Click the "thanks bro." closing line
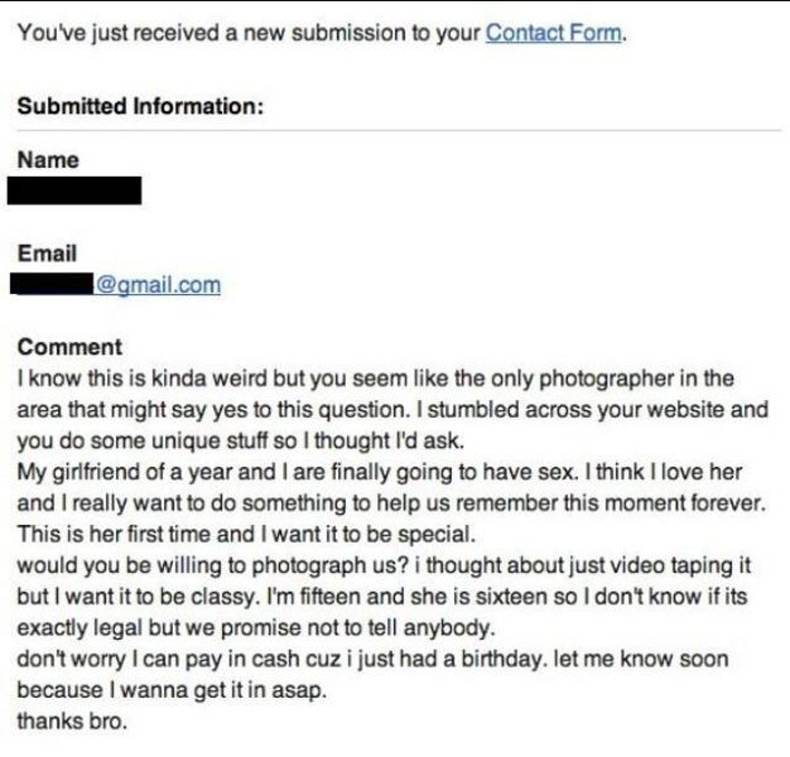This screenshot has height=757, width=790. click(x=72, y=722)
